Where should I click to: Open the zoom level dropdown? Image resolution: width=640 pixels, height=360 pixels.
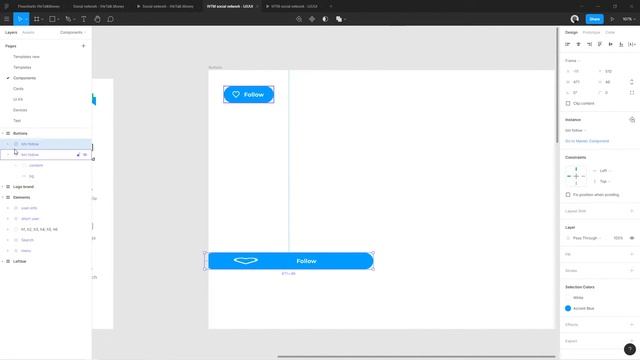(629, 19)
